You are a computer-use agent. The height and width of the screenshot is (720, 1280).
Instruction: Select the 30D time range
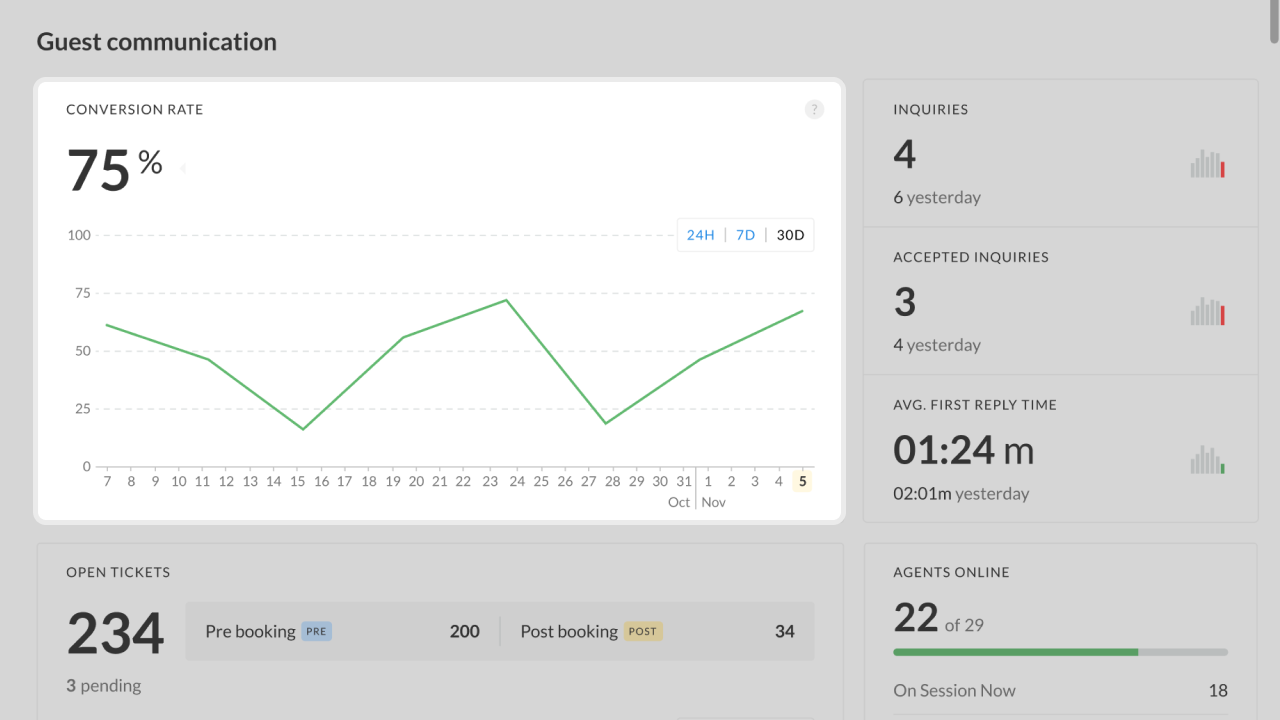click(790, 235)
